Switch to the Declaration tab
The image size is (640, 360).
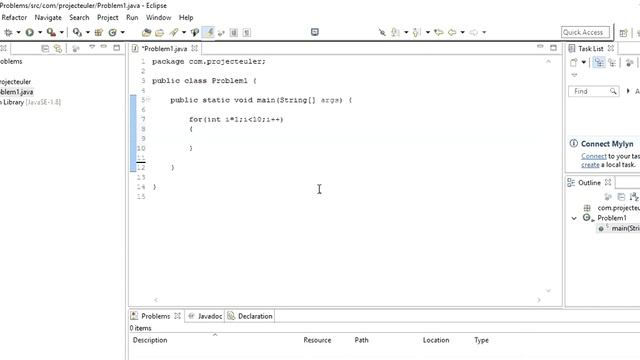tap(250, 316)
